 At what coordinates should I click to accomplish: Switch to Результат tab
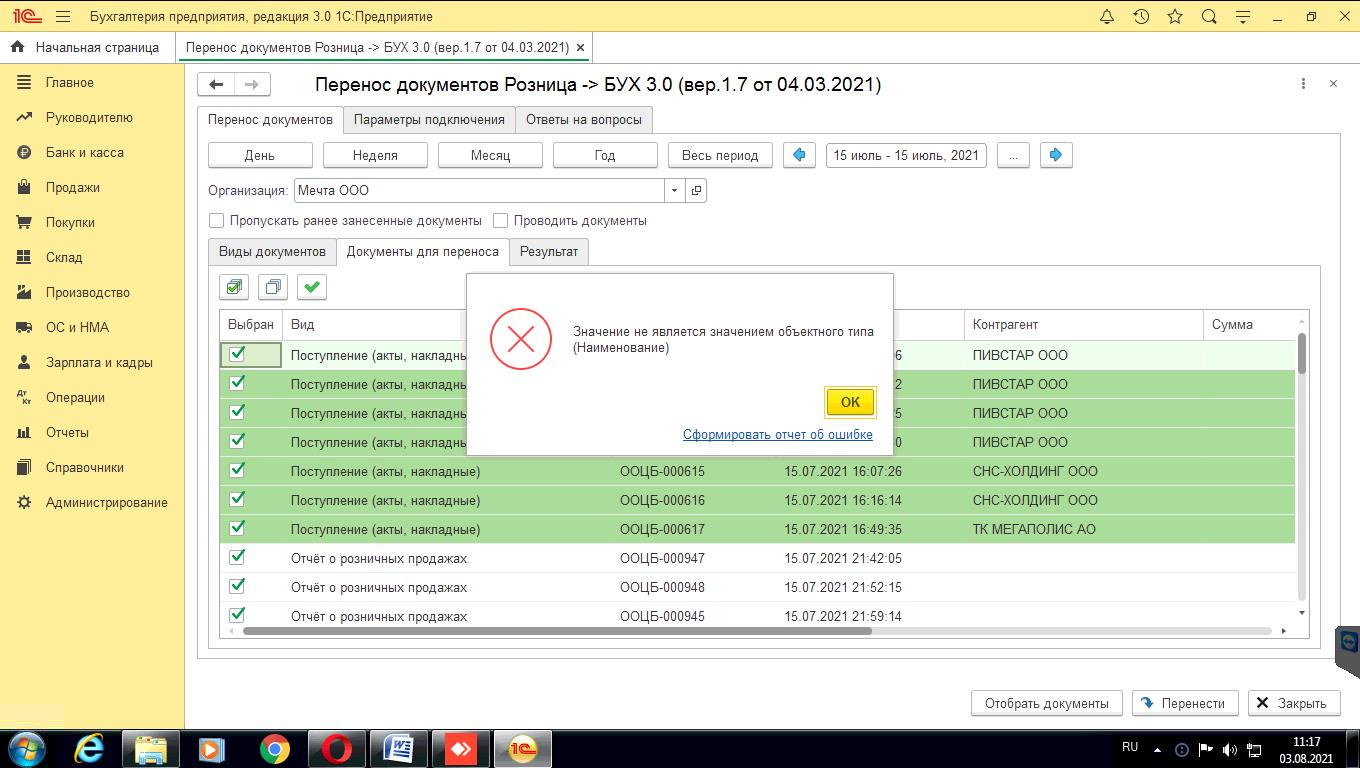coord(549,251)
